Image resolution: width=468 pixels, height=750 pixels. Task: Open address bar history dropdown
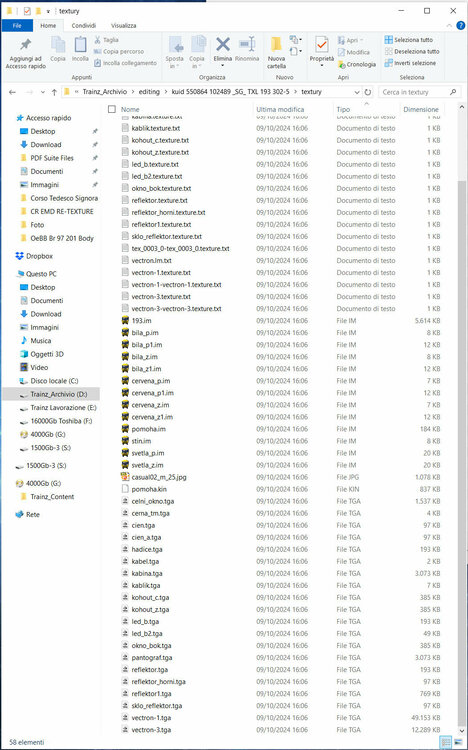point(357,92)
